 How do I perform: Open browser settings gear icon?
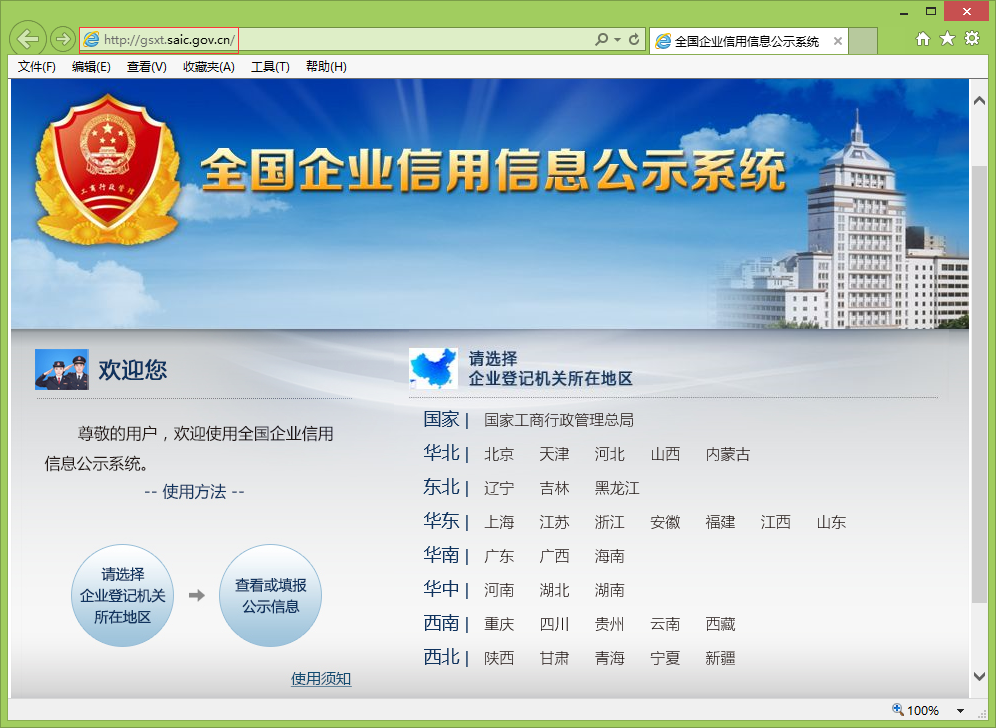point(972,39)
